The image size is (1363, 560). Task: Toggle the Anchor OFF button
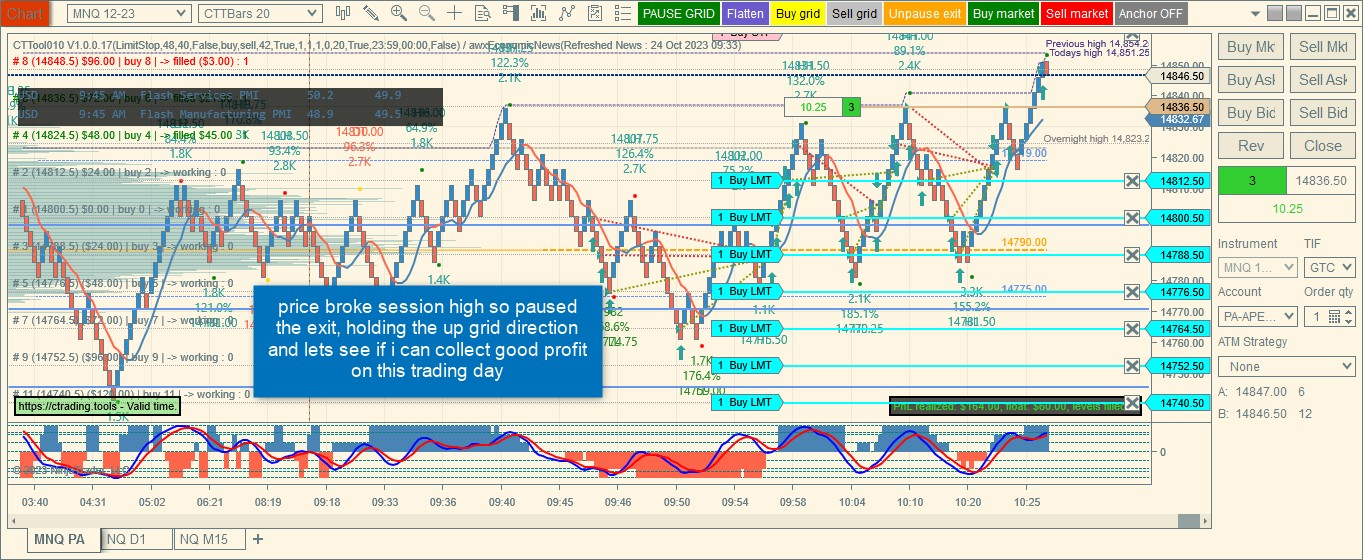[x=1151, y=14]
